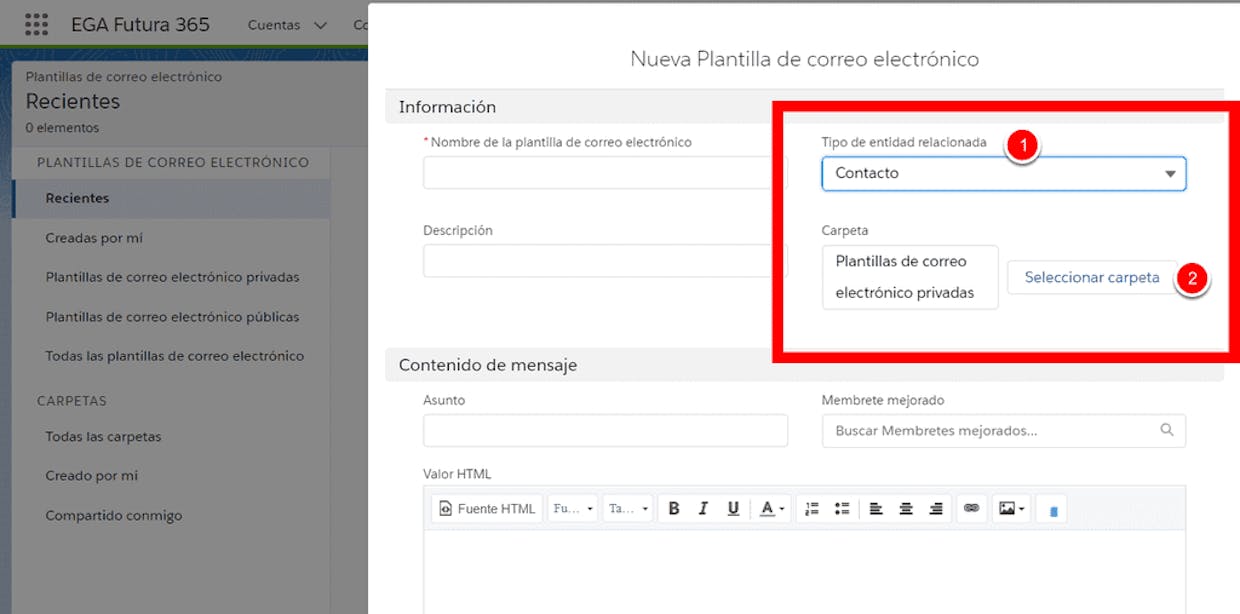Expand the Cuentas menu chevron
1240x614 pixels.
coord(320,25)
